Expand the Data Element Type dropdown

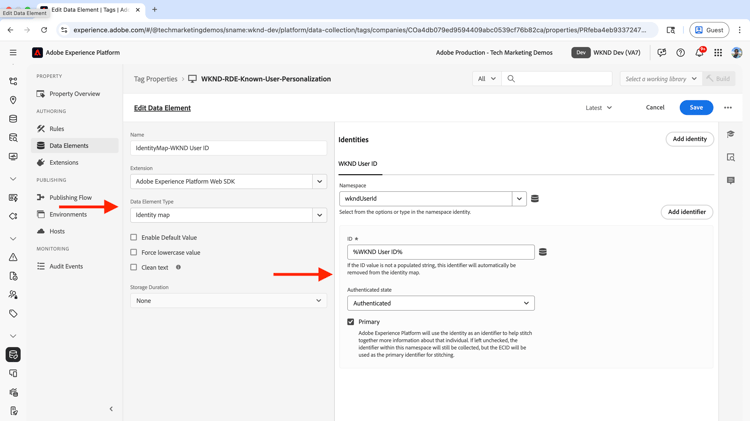320,215
